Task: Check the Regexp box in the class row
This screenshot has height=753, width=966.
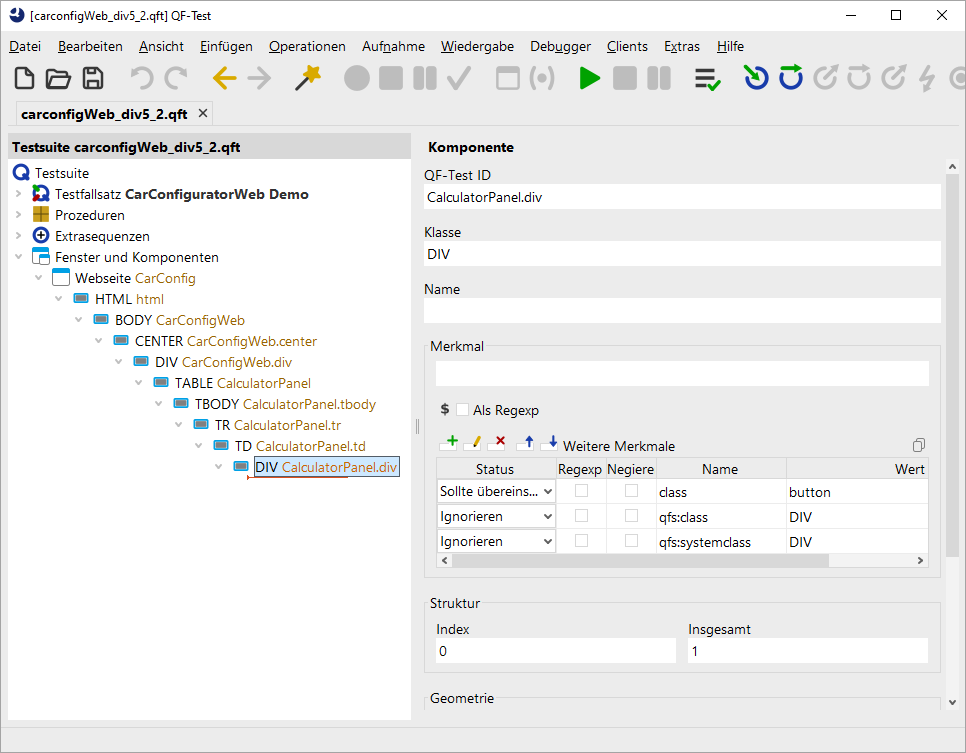Action: [x=581, y=491]
